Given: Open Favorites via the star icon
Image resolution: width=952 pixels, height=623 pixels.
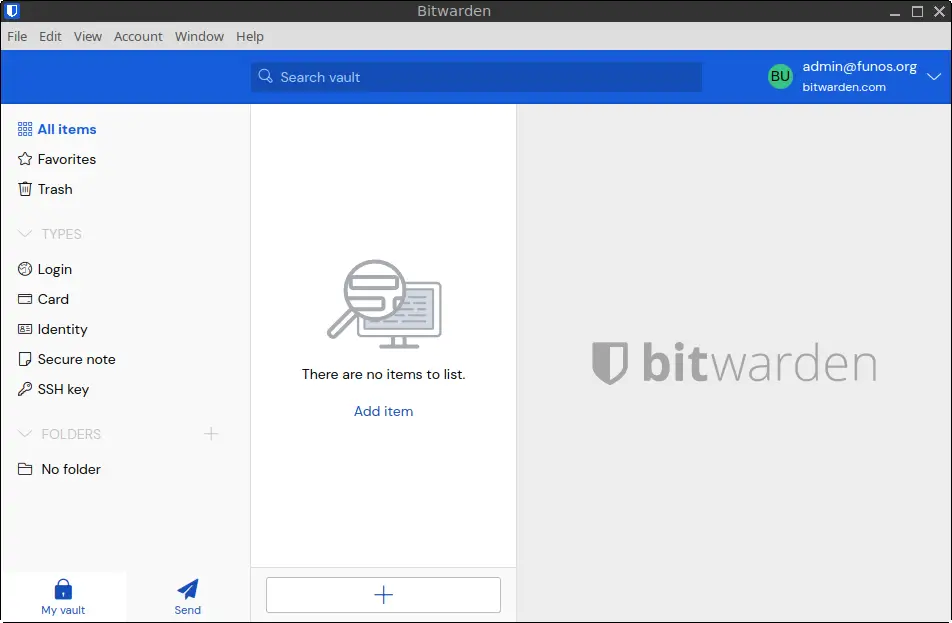Looking at the screenshot, I should [x=25, y=159].
